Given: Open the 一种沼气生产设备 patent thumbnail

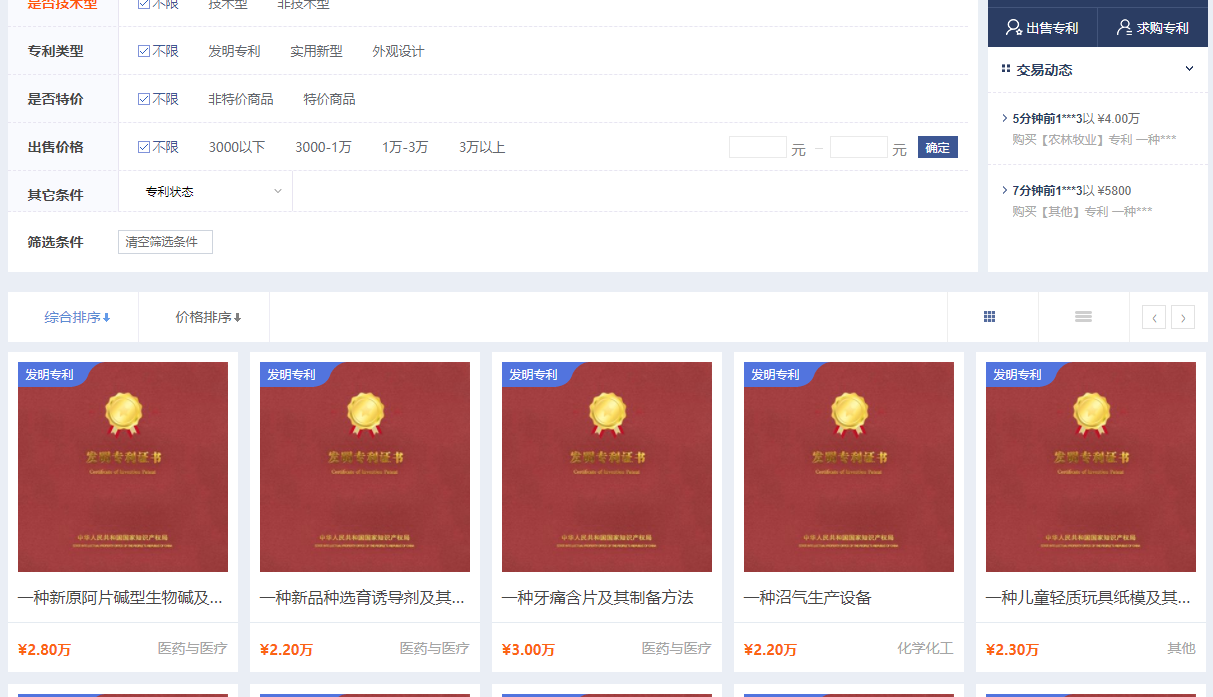Looking at the screenshot, I should (x=848, y=467).
